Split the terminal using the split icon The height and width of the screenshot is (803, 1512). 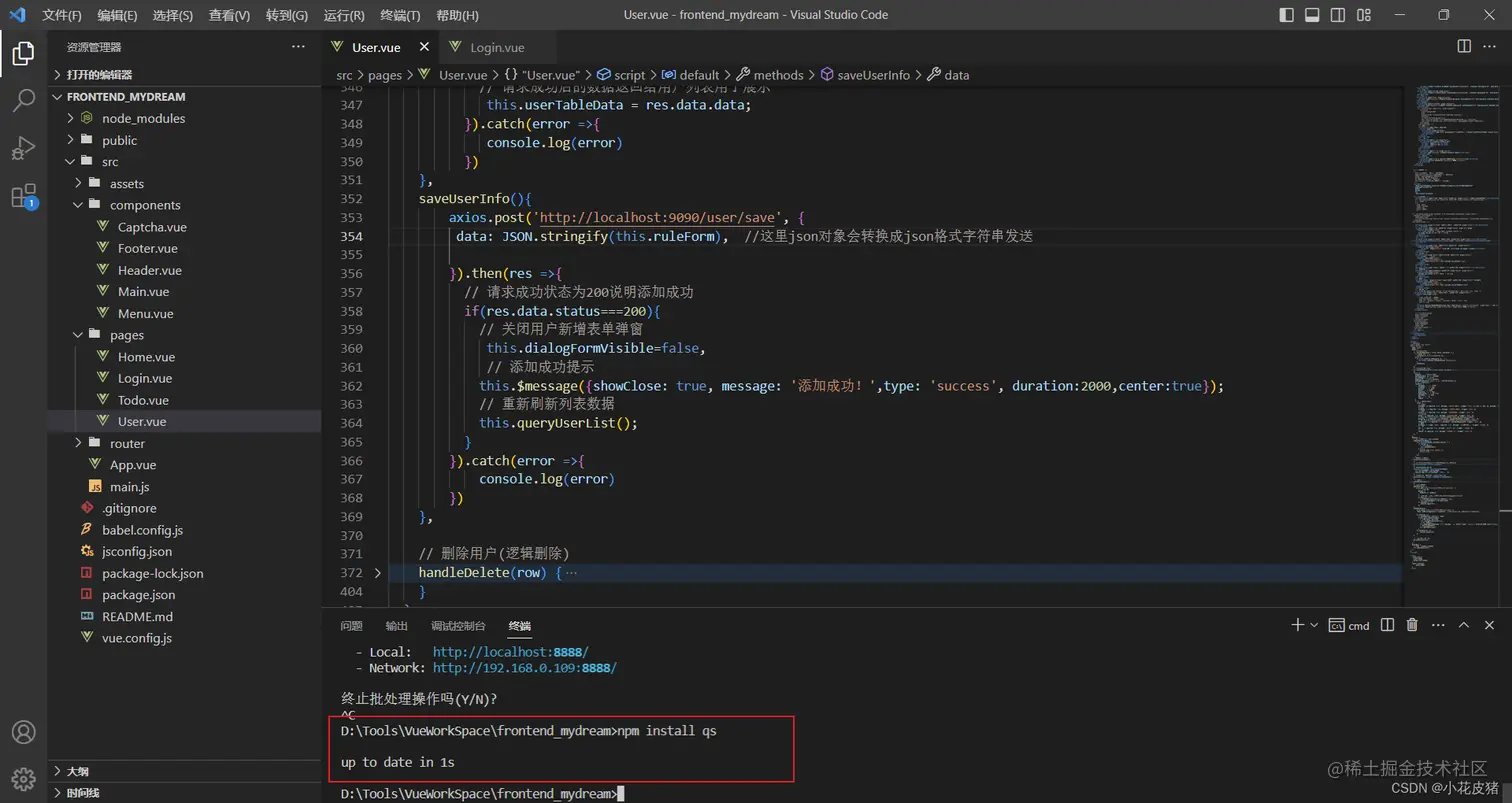[1387, 624]
